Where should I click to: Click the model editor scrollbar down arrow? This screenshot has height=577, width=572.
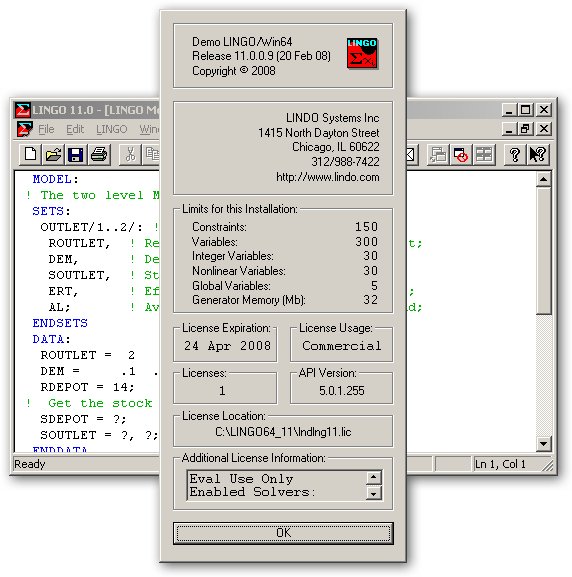click(543, 443)
